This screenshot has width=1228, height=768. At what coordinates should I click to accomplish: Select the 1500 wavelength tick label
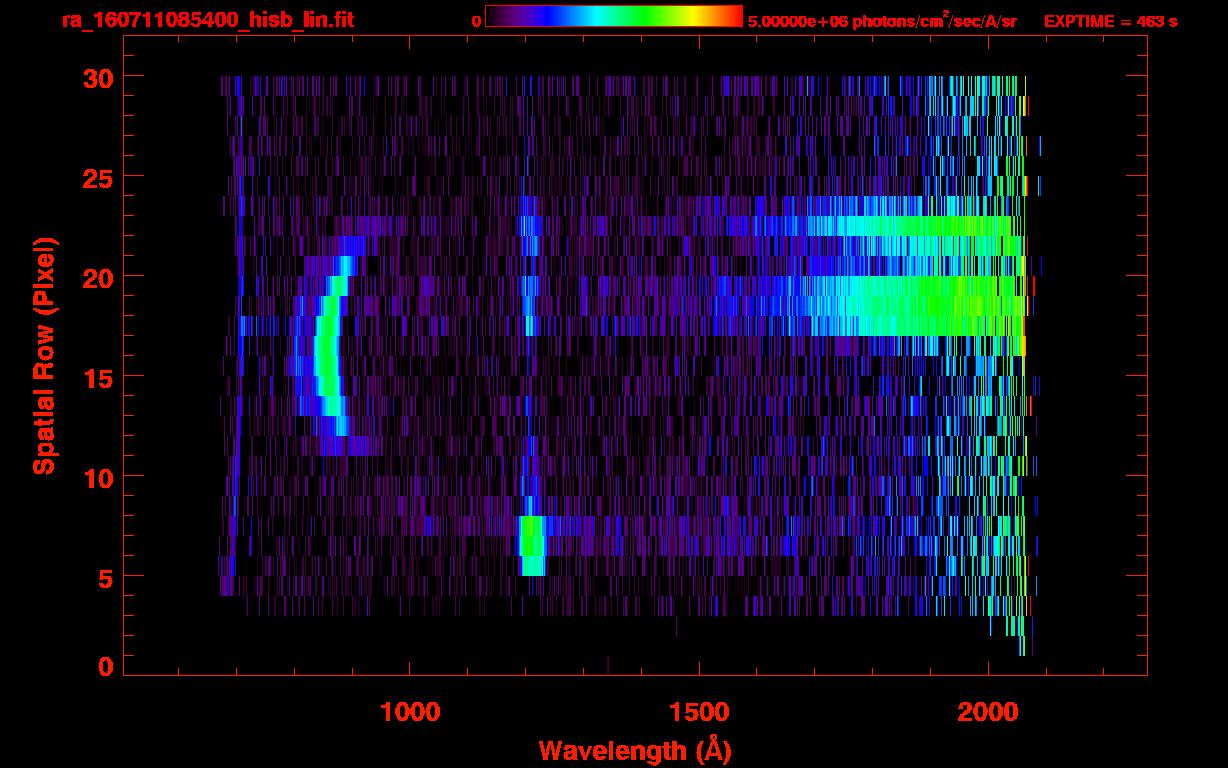(699, 712)
